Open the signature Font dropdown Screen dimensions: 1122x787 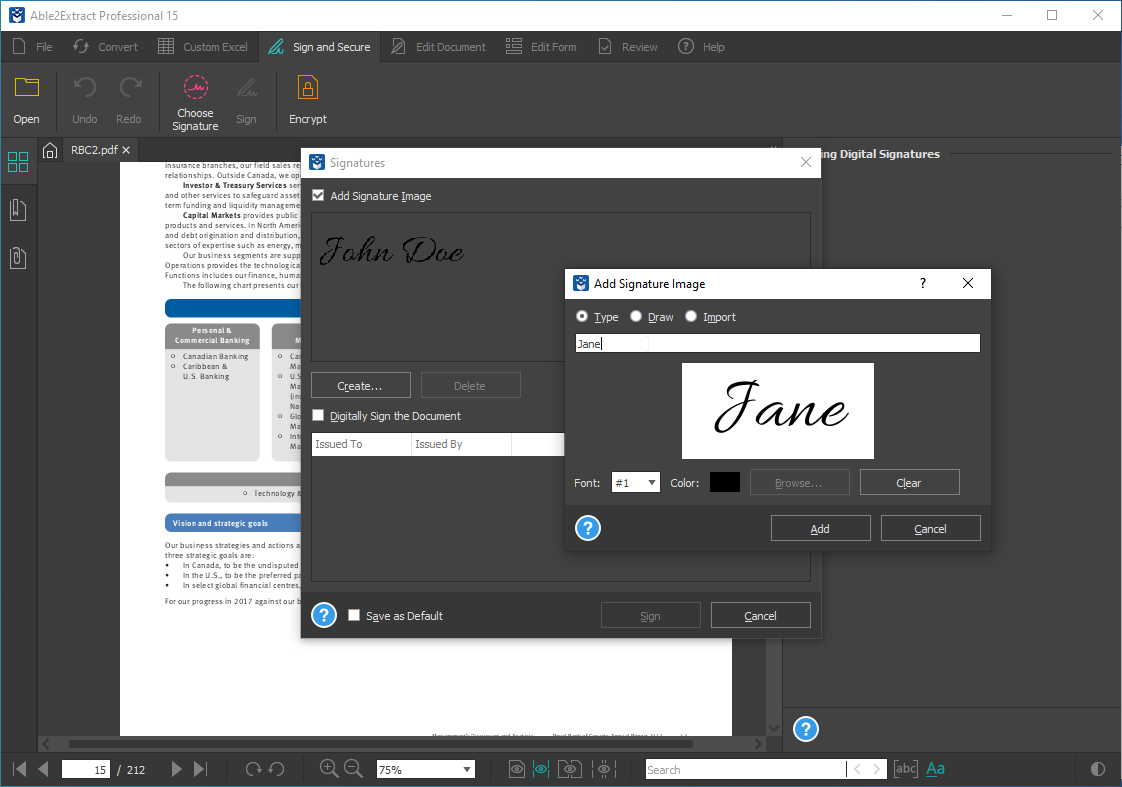[635, 482]
